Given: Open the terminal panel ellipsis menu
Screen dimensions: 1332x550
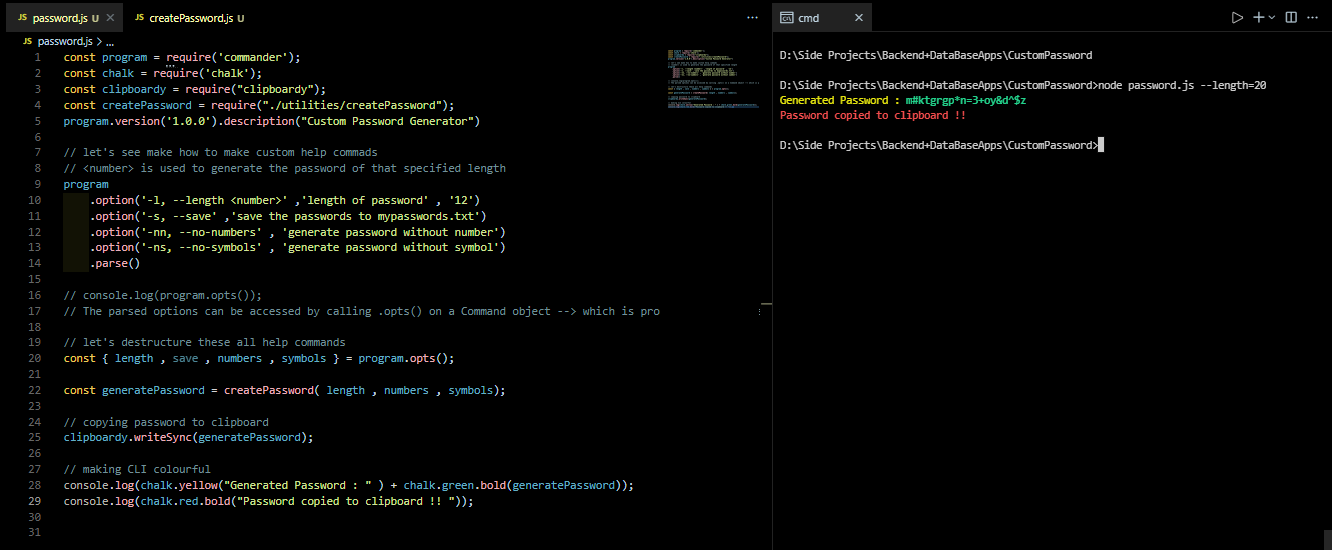Looking at the screenshot, I should (1314, 18).
